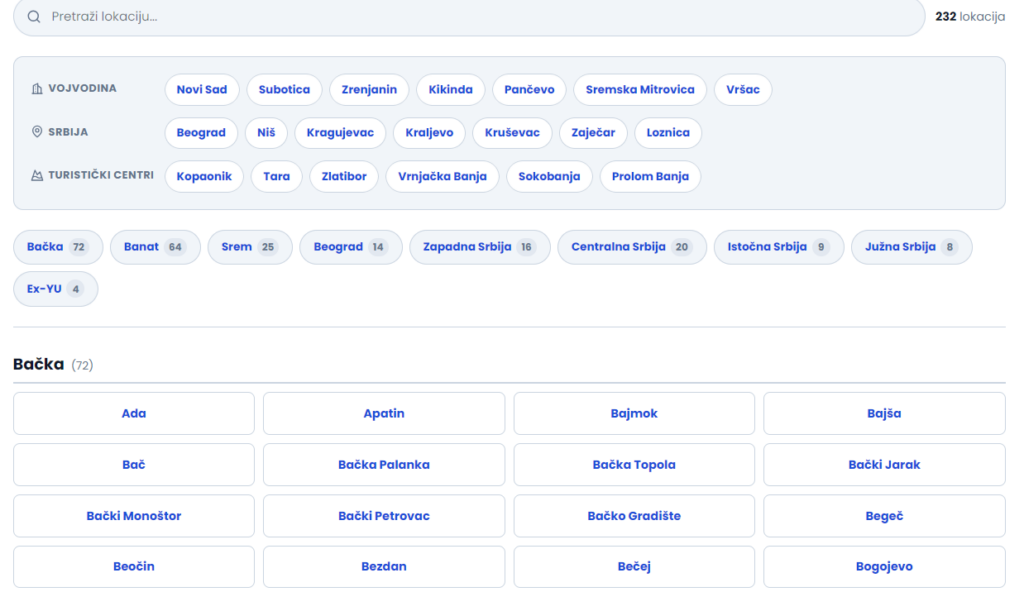Click the Turistički centri mountain icon

point(38,176)
